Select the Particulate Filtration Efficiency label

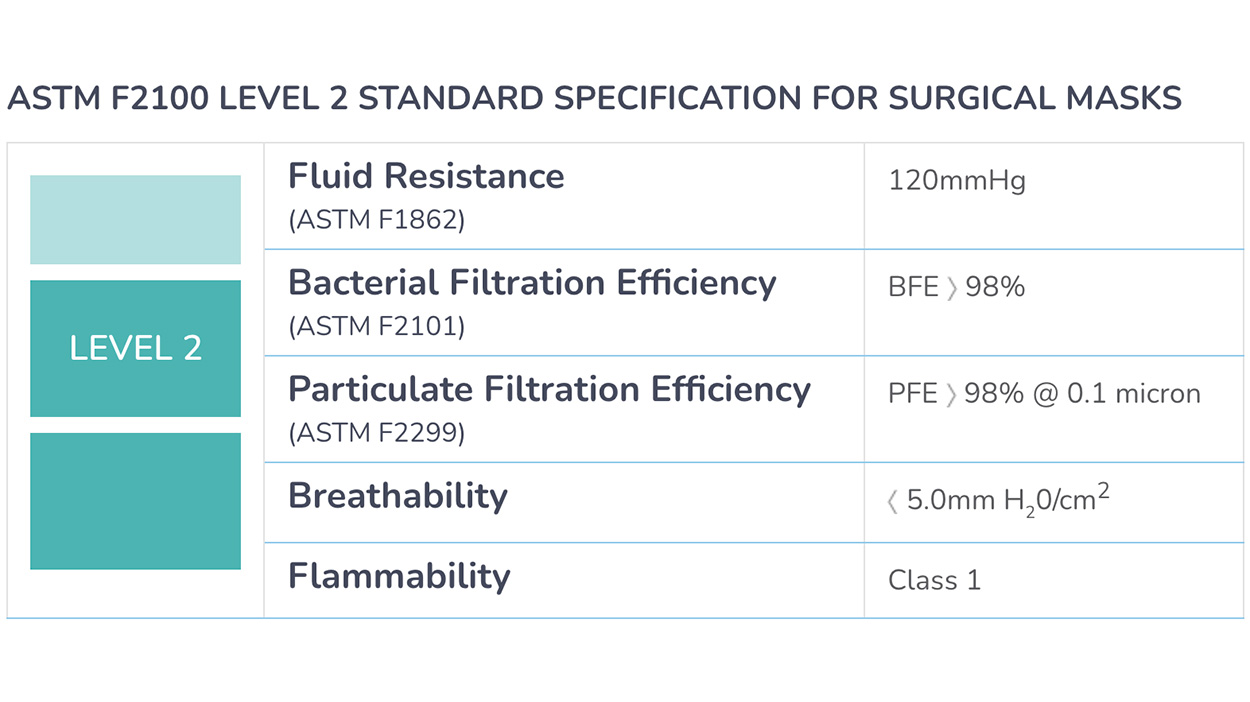(549, 389)
